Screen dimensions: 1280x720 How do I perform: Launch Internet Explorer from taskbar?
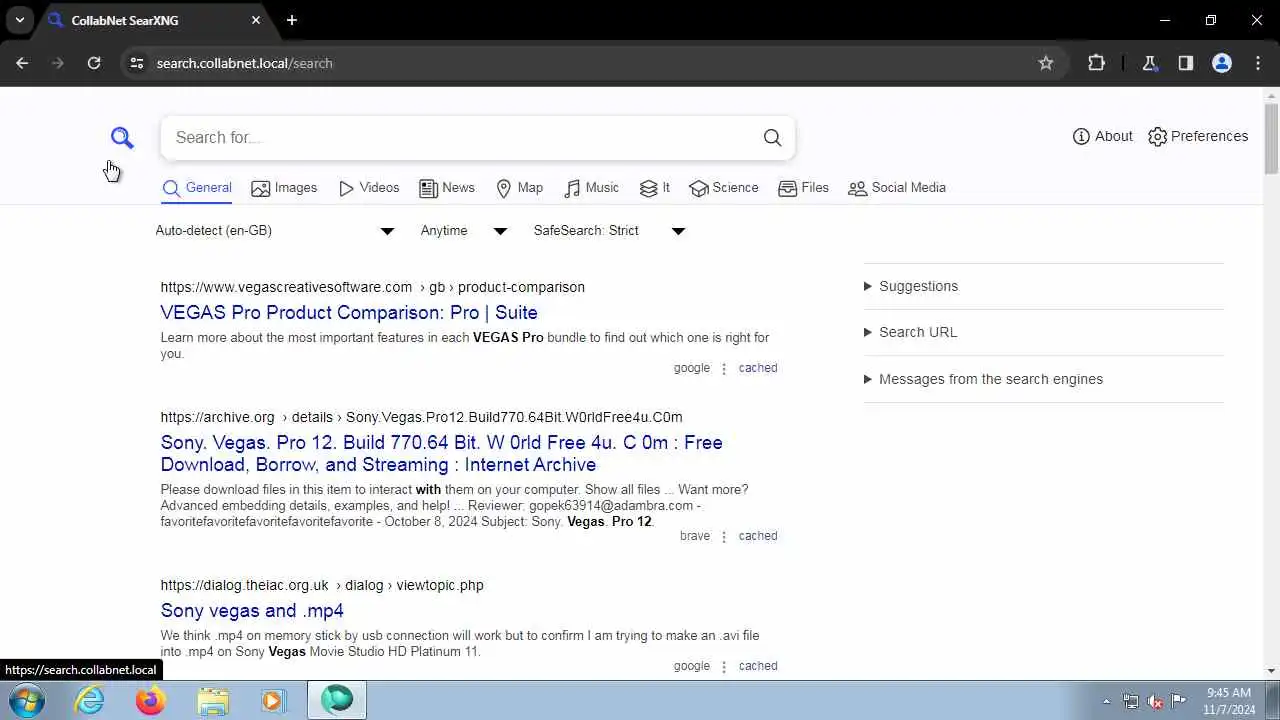90,701
